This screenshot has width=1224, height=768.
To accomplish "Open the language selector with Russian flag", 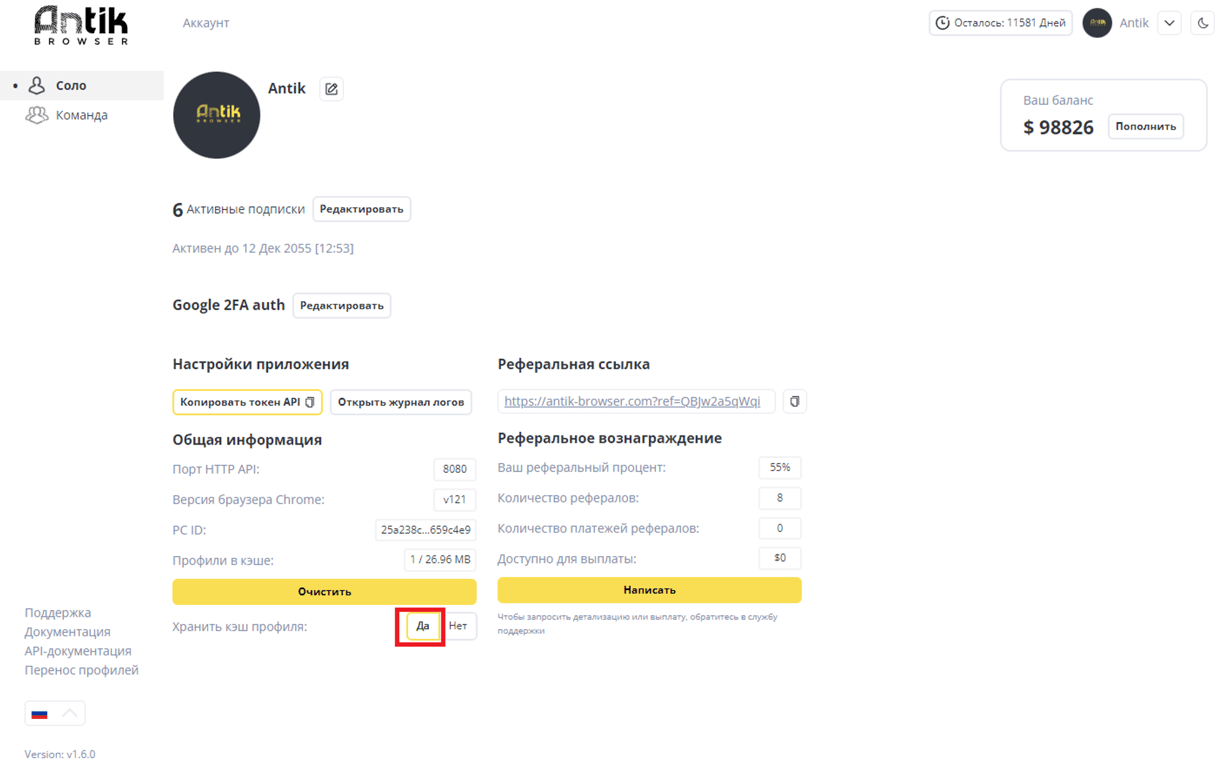I will point(55,713).
